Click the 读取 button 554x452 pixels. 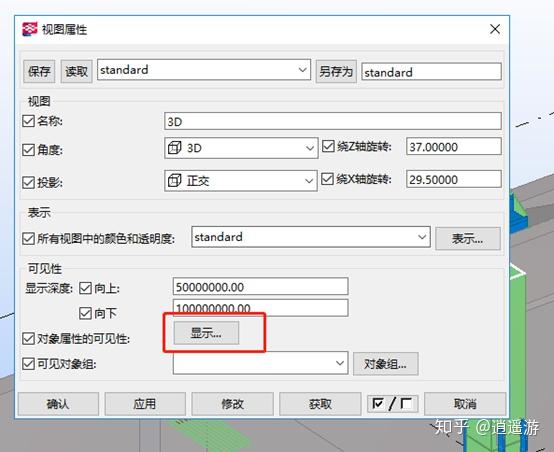[x=76, y=71]
